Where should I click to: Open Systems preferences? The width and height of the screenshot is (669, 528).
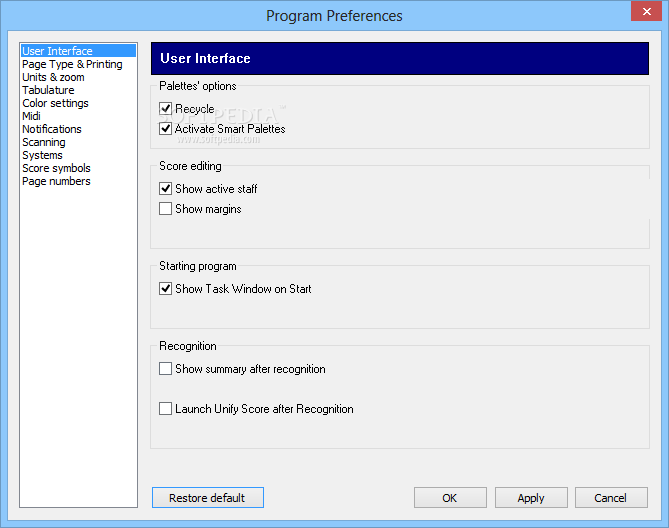42,155
